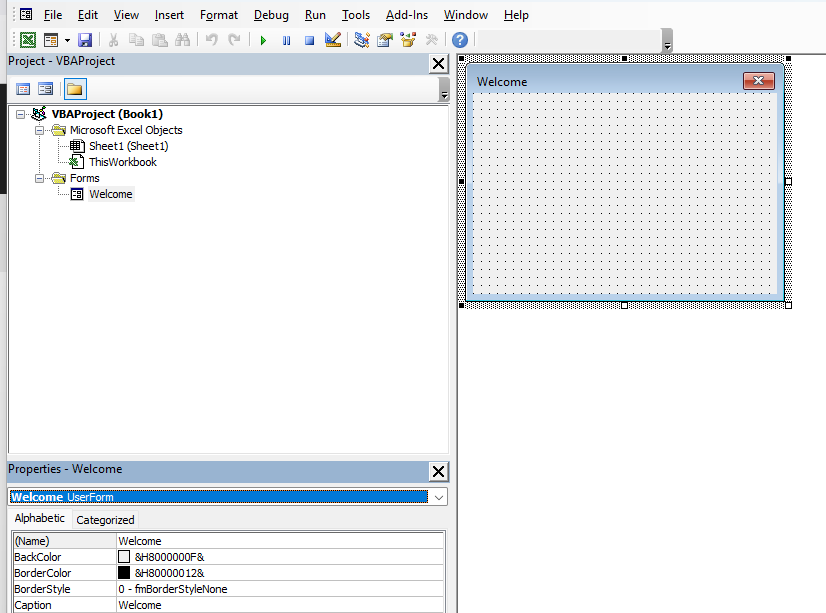
Task: Open the object selector dropdown showing Welcome UserForm
Action: [x=438, y=496]
